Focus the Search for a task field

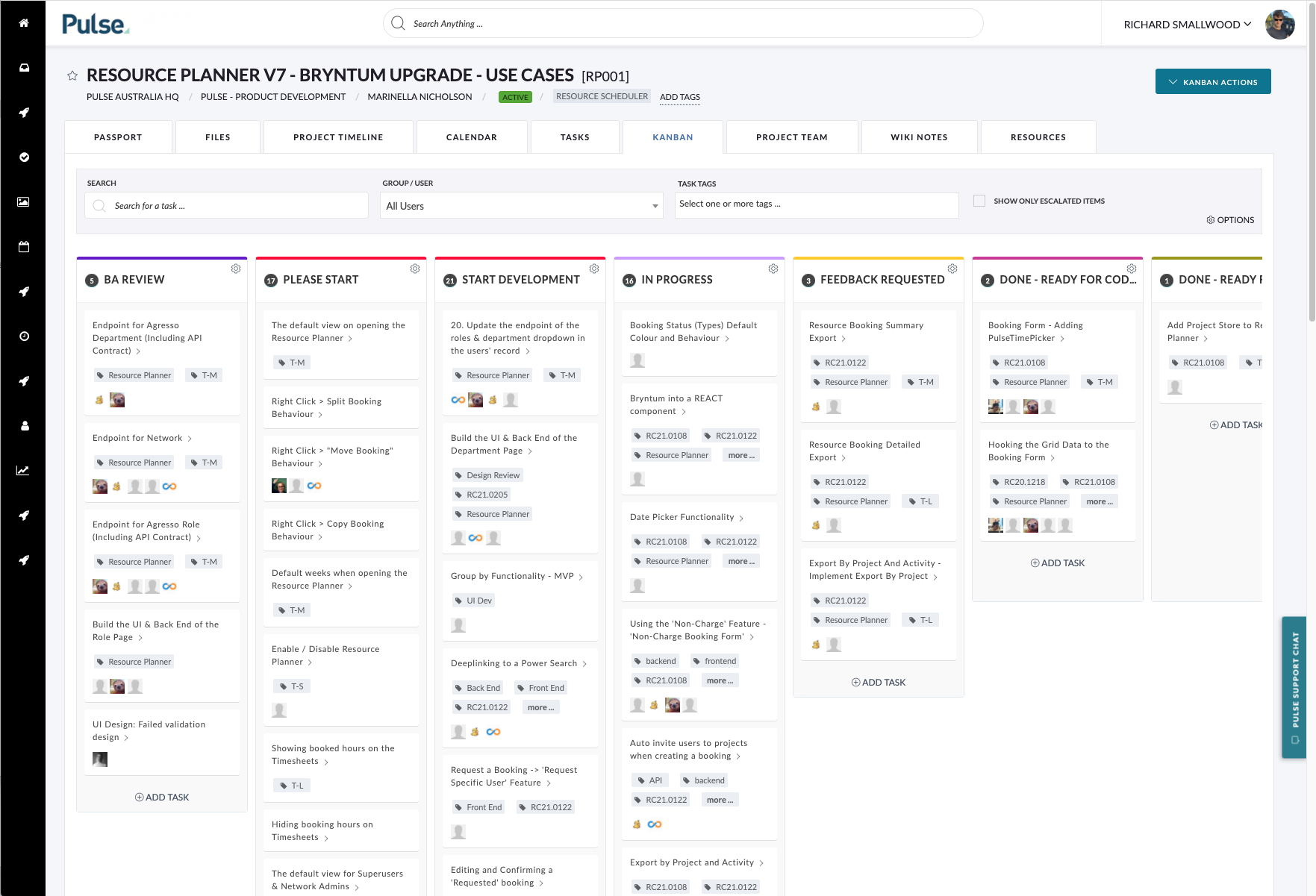click(227, 206)
